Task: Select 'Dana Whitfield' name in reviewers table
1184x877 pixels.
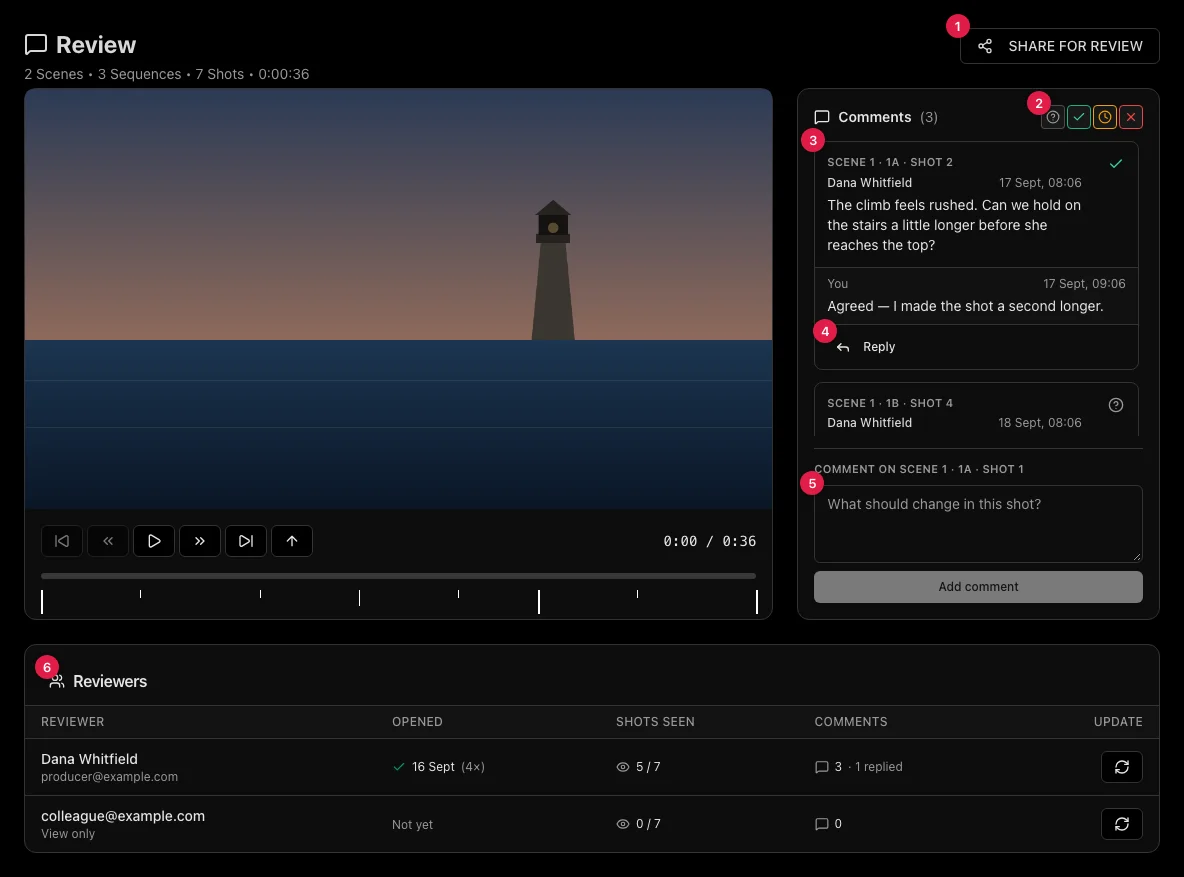Action: coord(89,758)
